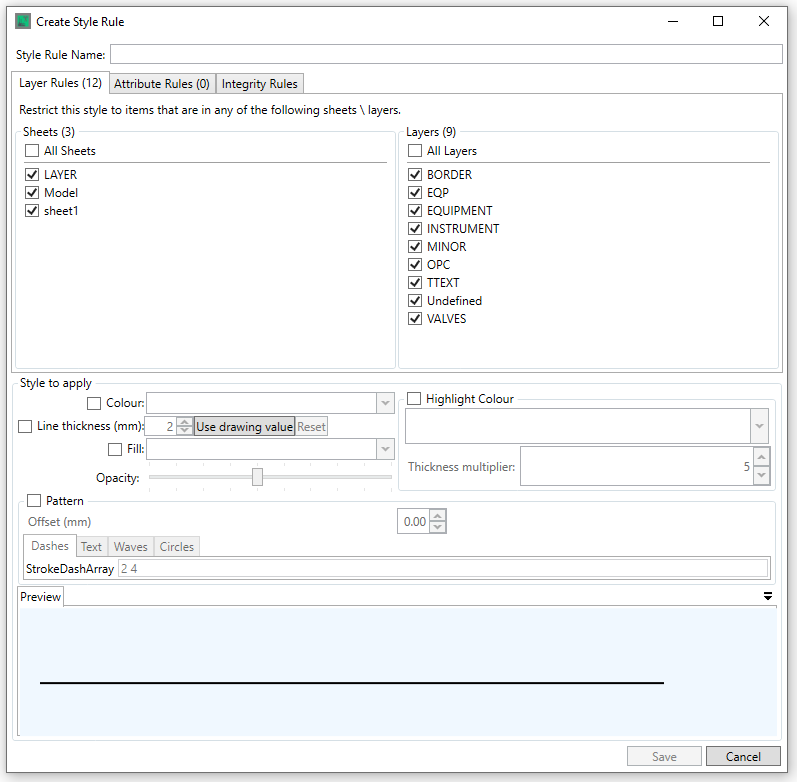Uncheck the BORDER layer checkbox
This screenshot has height=782, width=797.
point(416,175)
